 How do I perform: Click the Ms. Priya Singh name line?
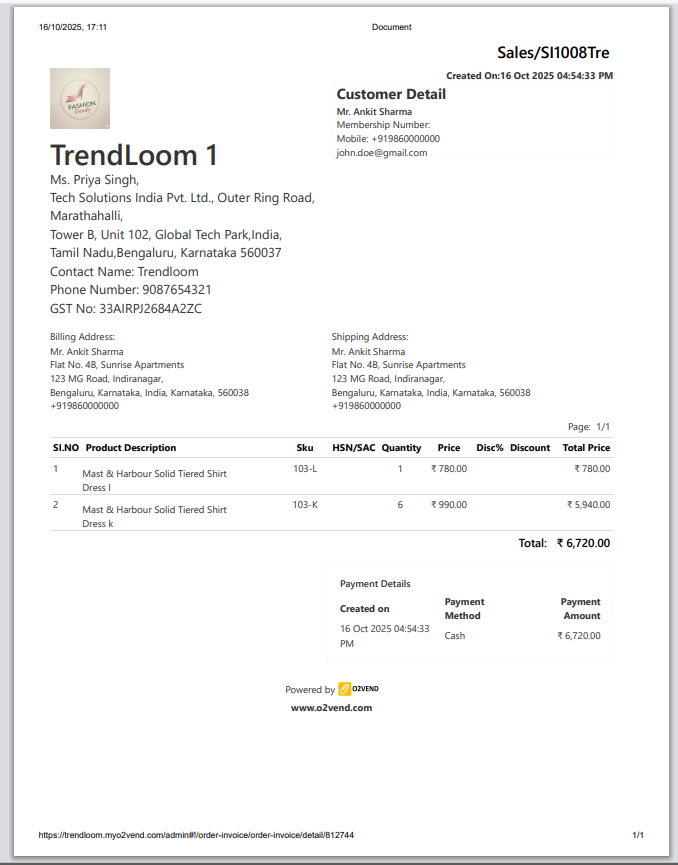(x=94, y=180)
